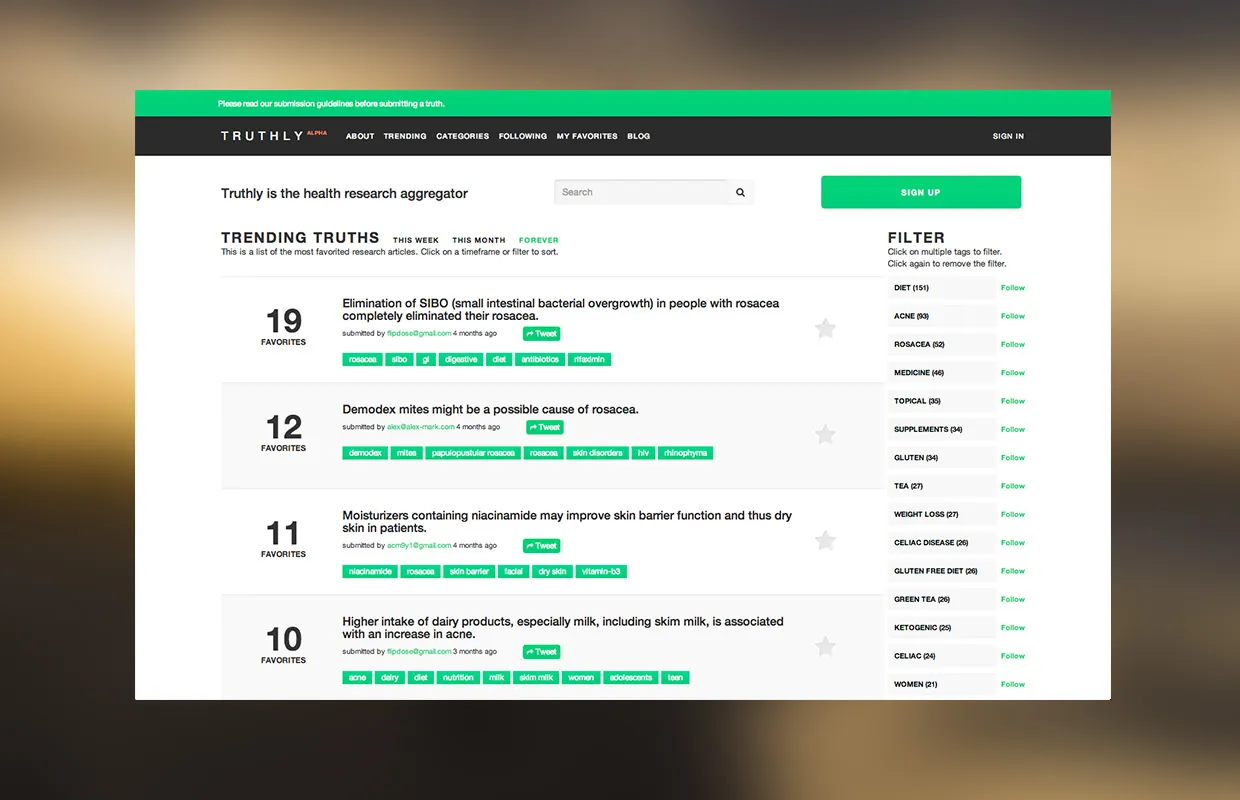Viewport: 1240px width, 800px height.
Task: Click the Truthly logo
Action: coord(262,136)
